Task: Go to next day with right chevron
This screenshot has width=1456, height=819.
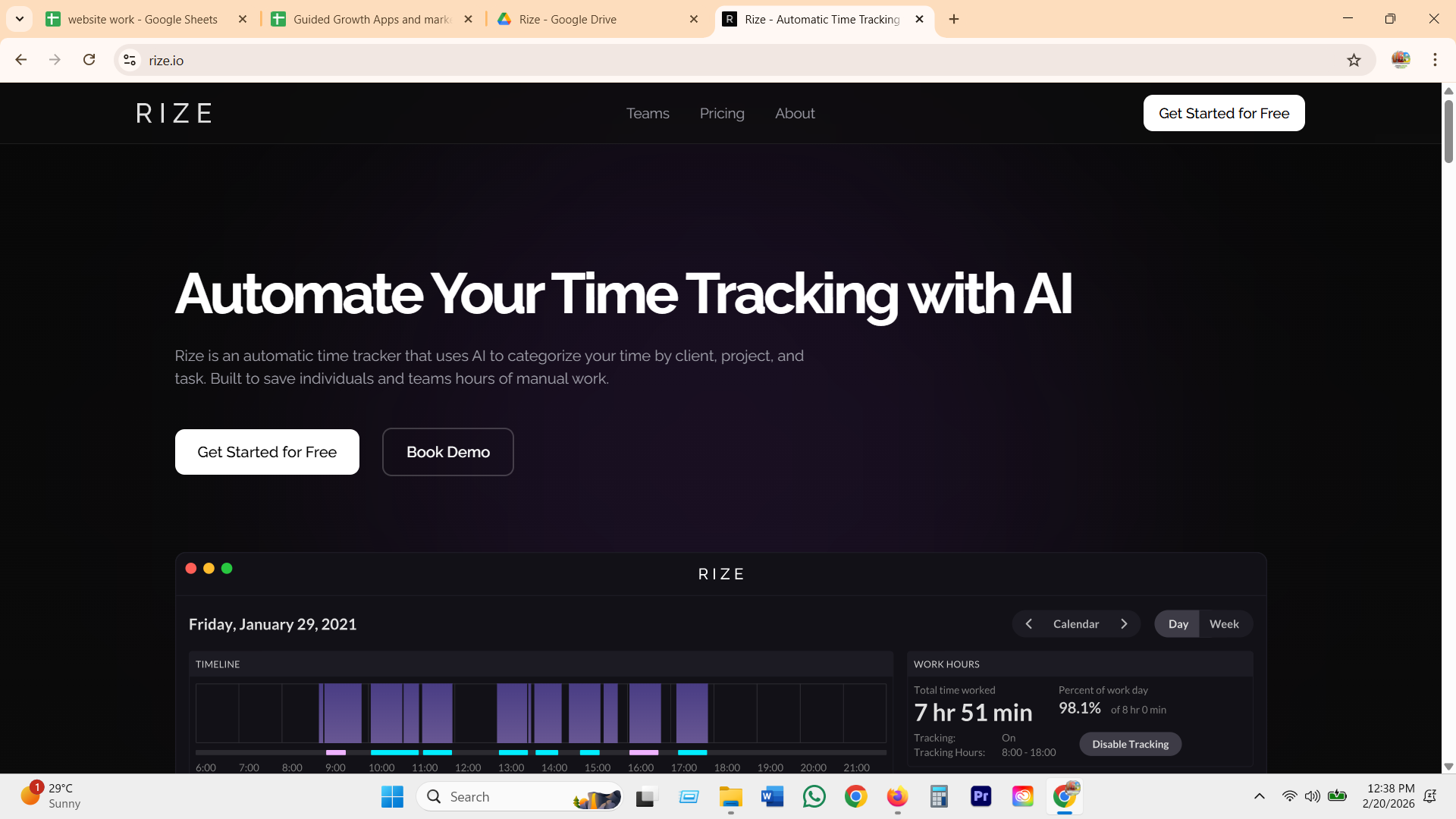Action: [x=1124, y=623]
